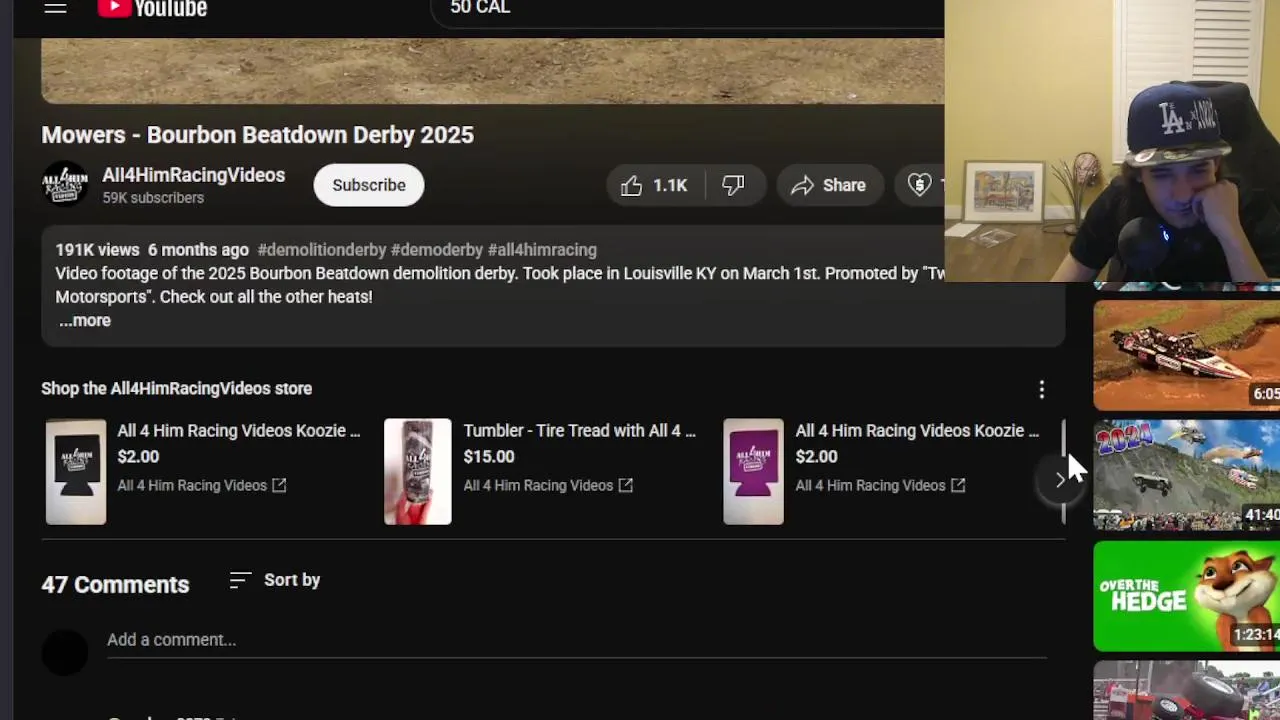The height and width of the screenshot is (720, 1280).
Task: Open black Koozie product thumbnail
Action: pyautogui.click(x=76, y=472)
